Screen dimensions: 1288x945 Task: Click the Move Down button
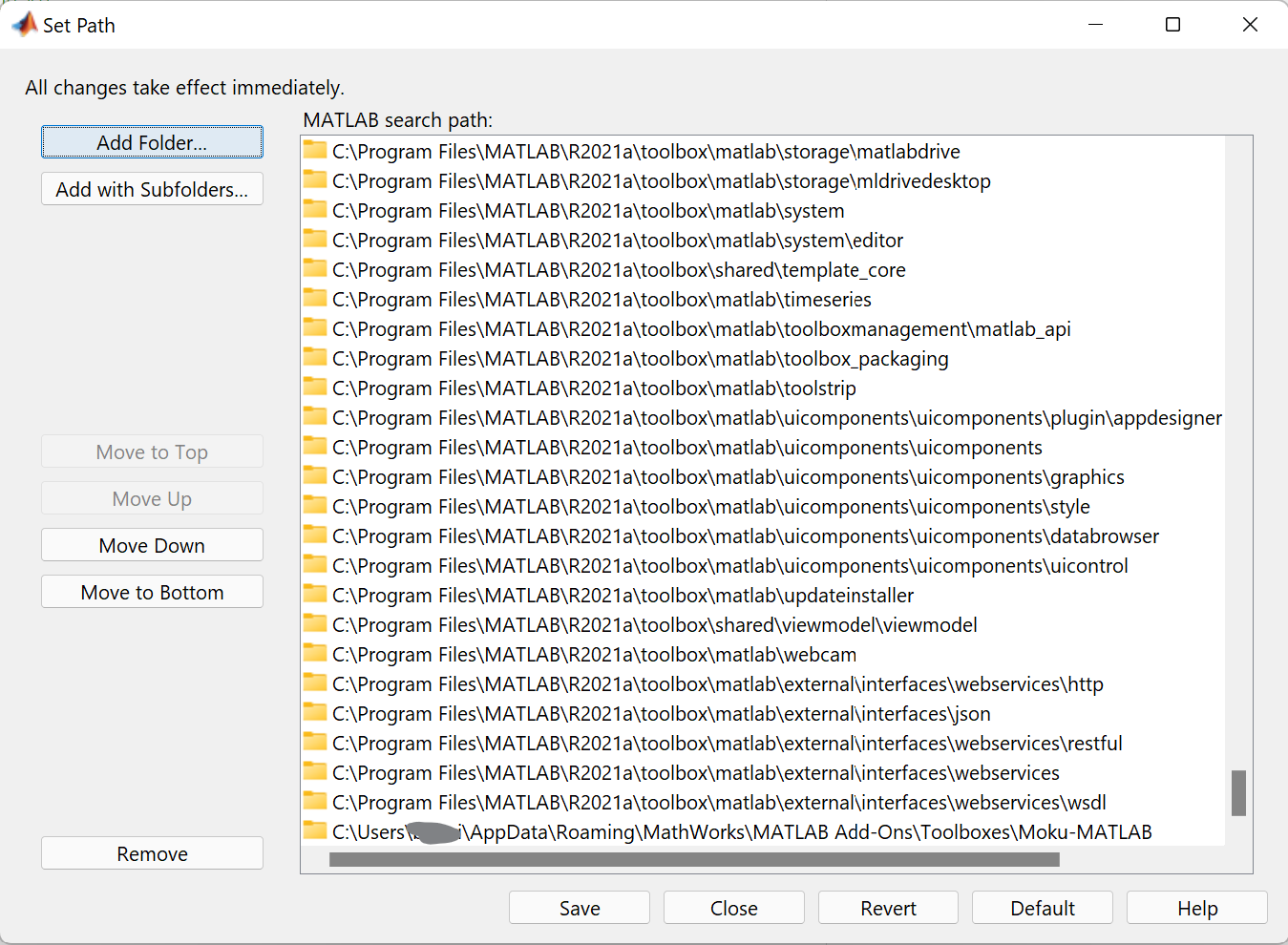[152, 545]
